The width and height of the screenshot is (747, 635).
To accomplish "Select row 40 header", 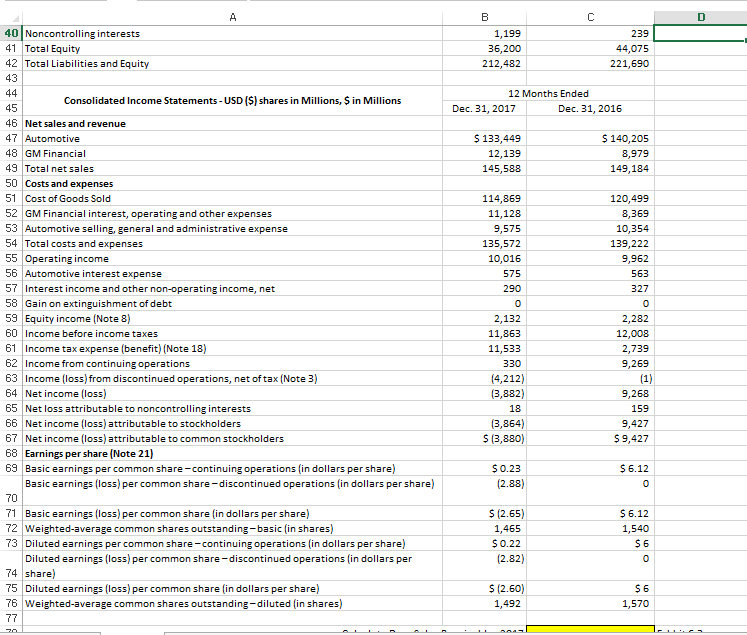I will click(11, 33).
